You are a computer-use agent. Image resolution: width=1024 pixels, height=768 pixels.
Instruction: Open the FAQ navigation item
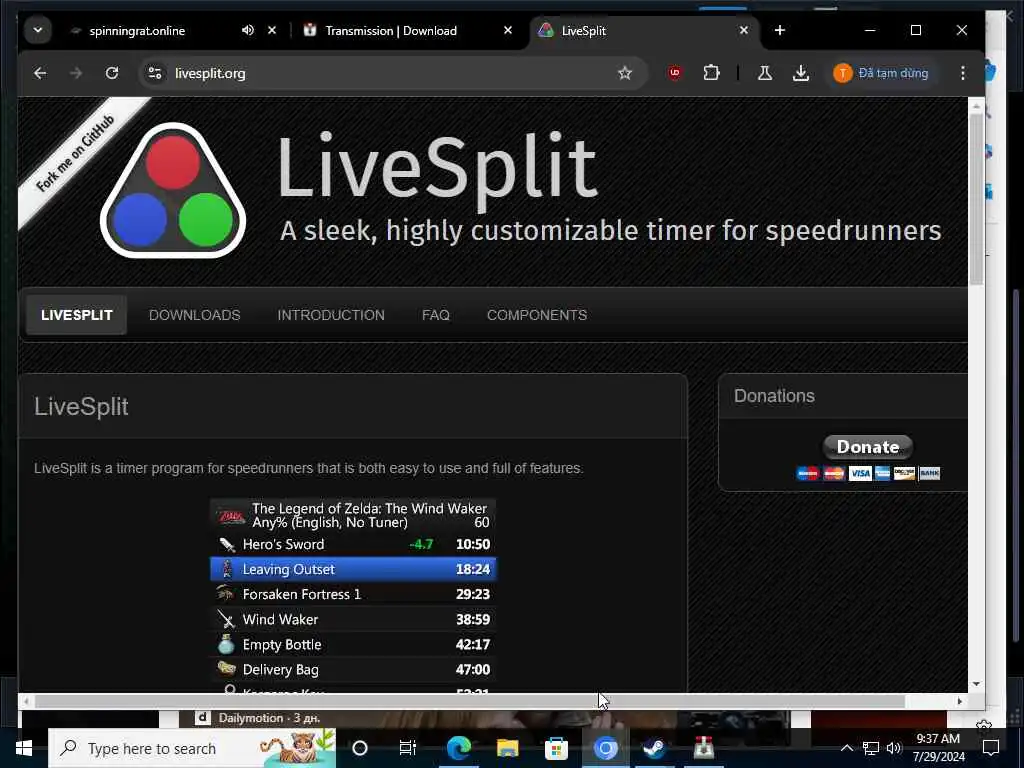(x=436, y=315)
